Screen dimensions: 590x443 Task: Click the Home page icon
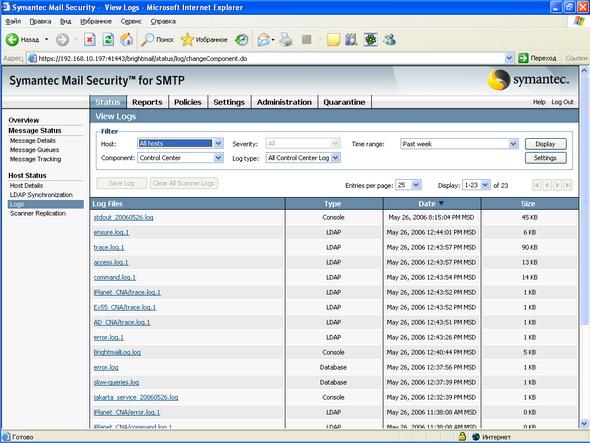[x=126, y=40]
